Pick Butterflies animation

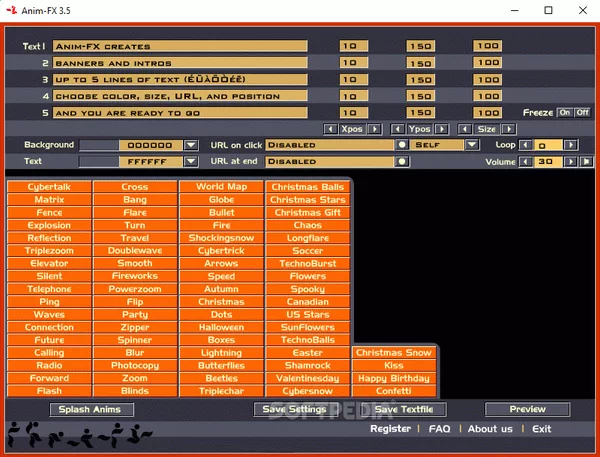click(222, 366)
